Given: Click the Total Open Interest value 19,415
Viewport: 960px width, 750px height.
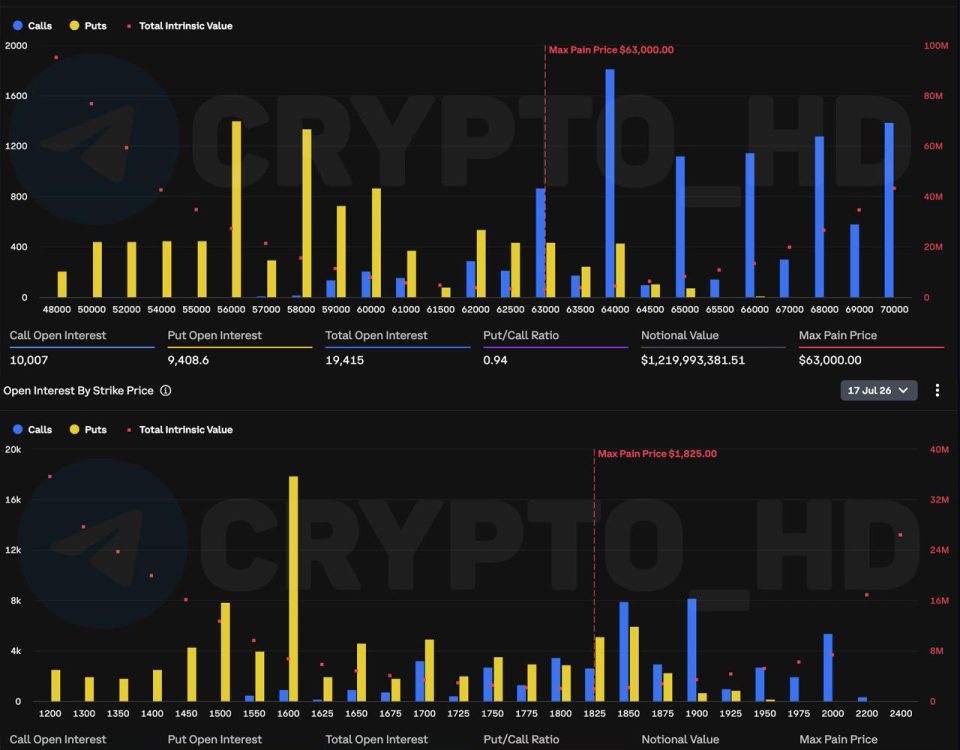Looking at the screenshot, I should click(345, 360).
